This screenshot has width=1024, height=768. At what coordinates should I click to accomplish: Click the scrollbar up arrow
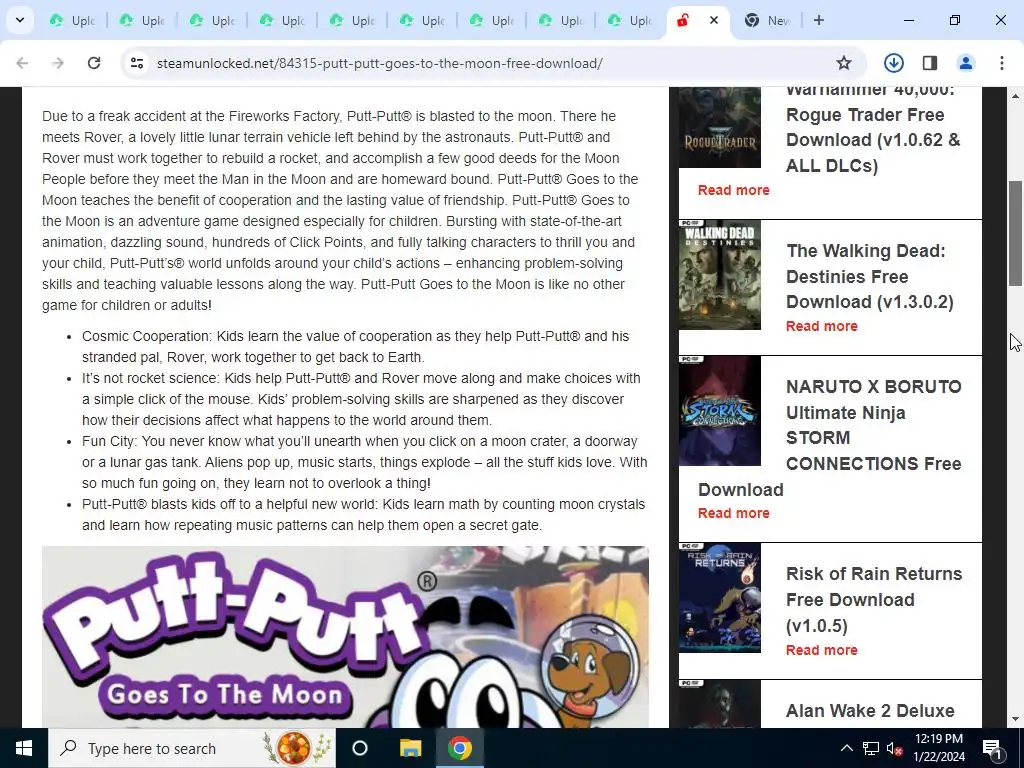1015,96
